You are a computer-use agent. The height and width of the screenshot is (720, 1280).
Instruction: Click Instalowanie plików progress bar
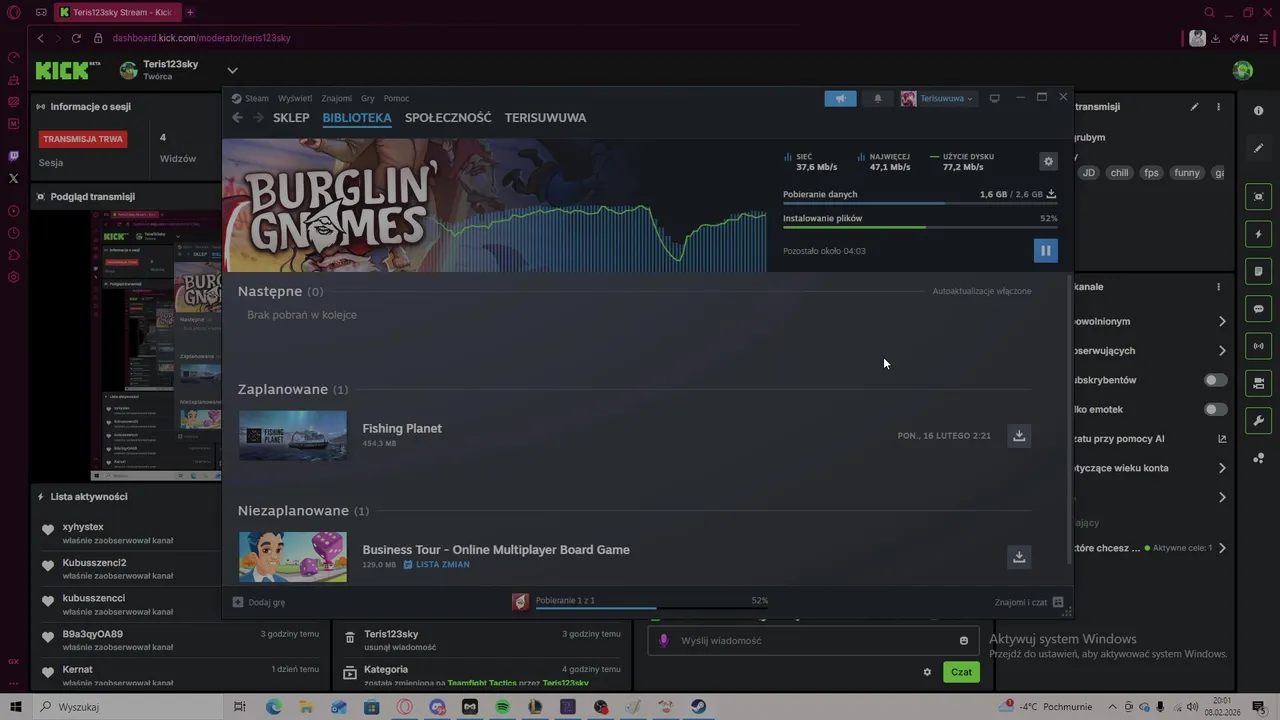point(920,227)
